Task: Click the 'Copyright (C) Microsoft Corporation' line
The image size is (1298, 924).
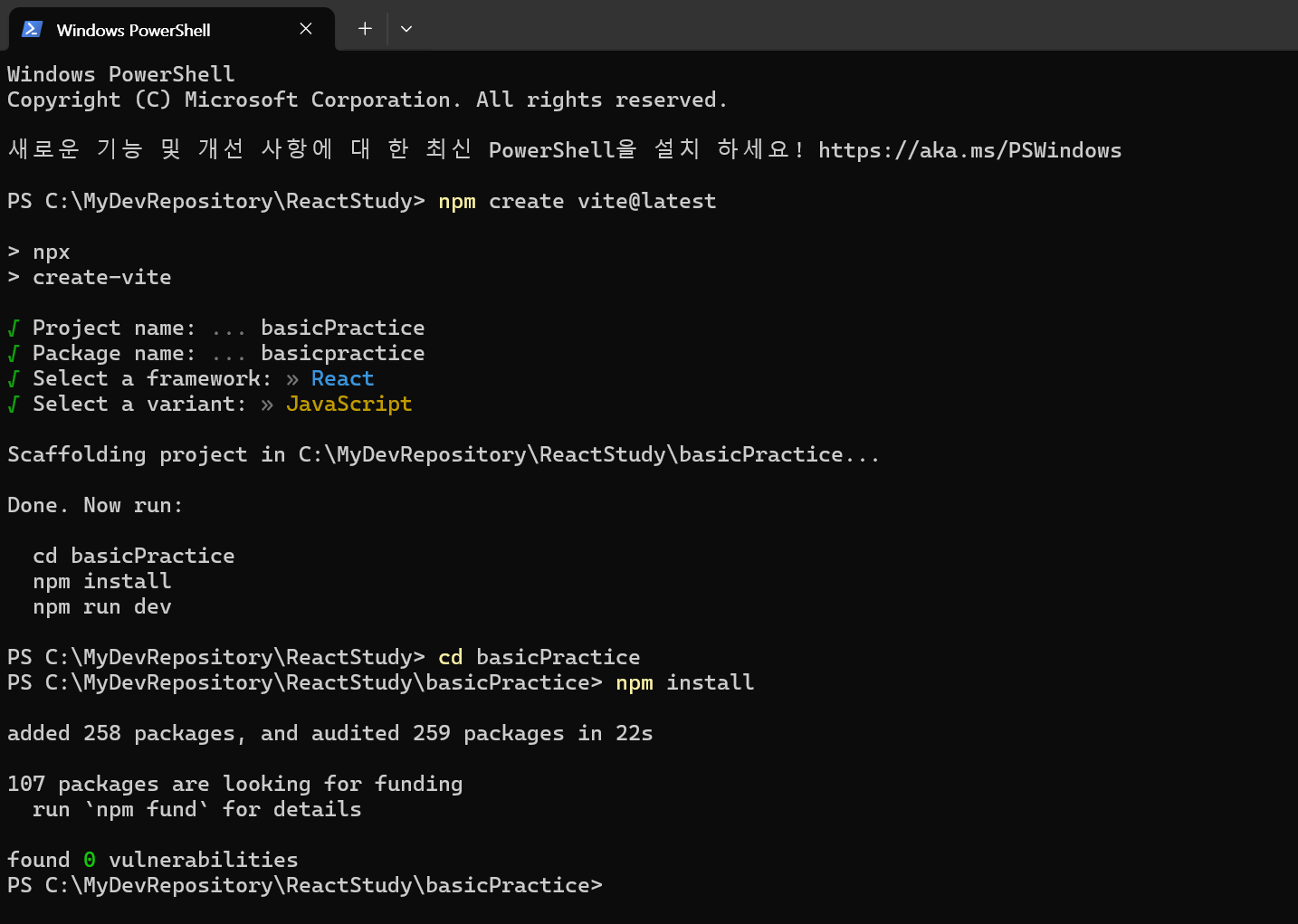Action: click(x=367, y=100)
